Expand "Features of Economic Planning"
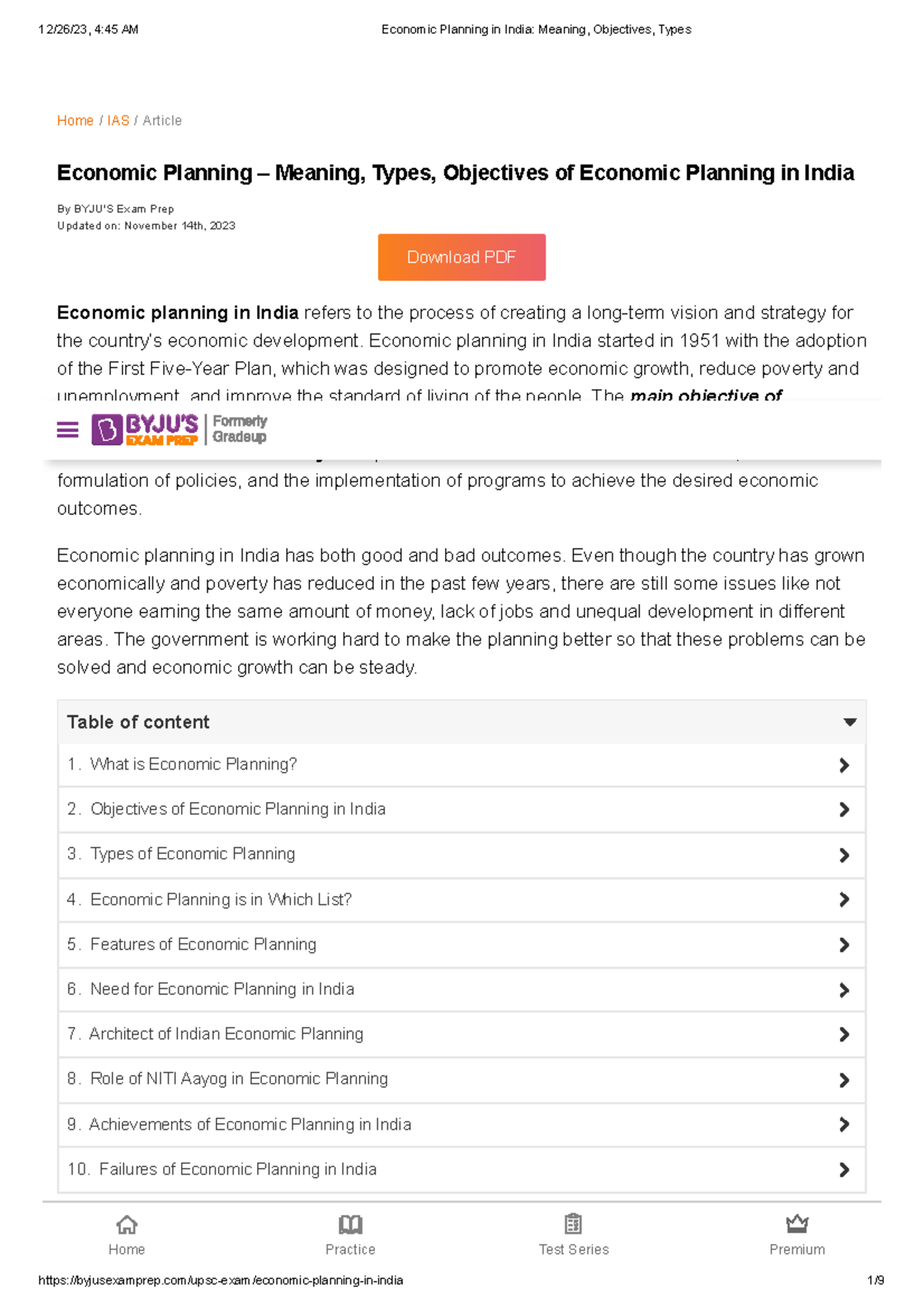924x1308 pixels. pos(845,945)
